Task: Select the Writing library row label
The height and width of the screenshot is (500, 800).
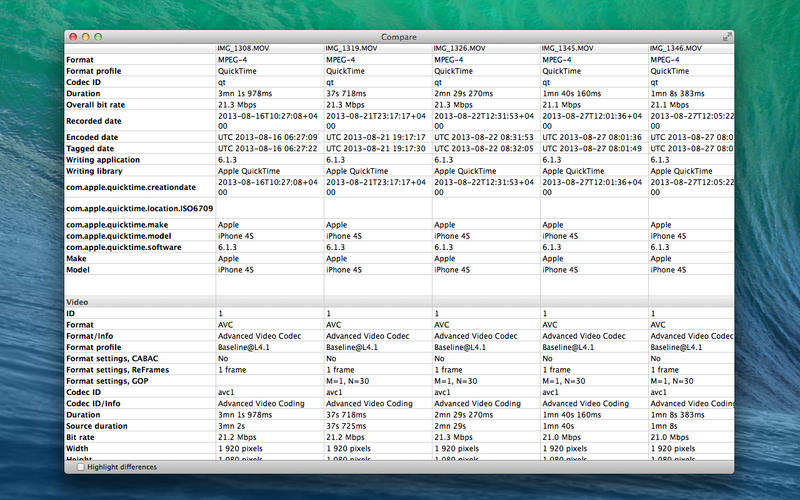Action: click(94, 171)
